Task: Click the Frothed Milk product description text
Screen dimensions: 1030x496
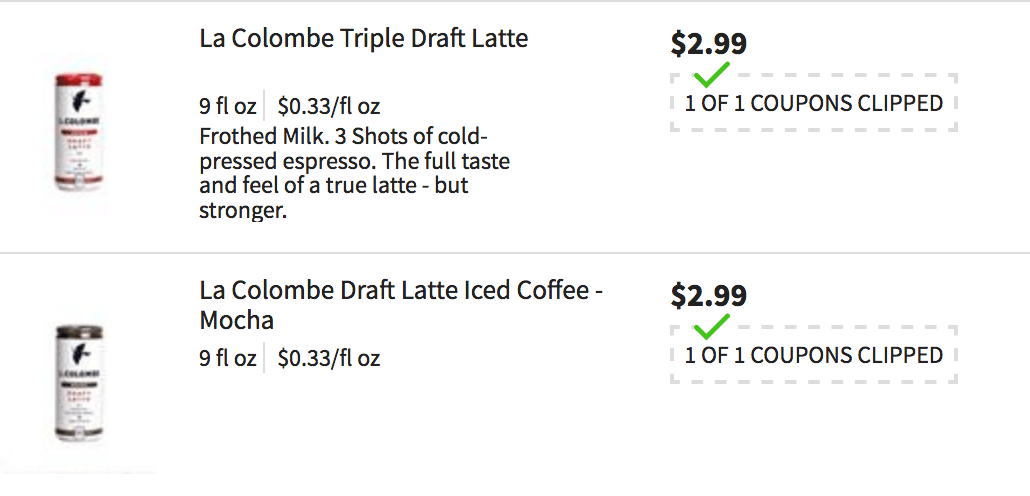Action: click(355, 173)
